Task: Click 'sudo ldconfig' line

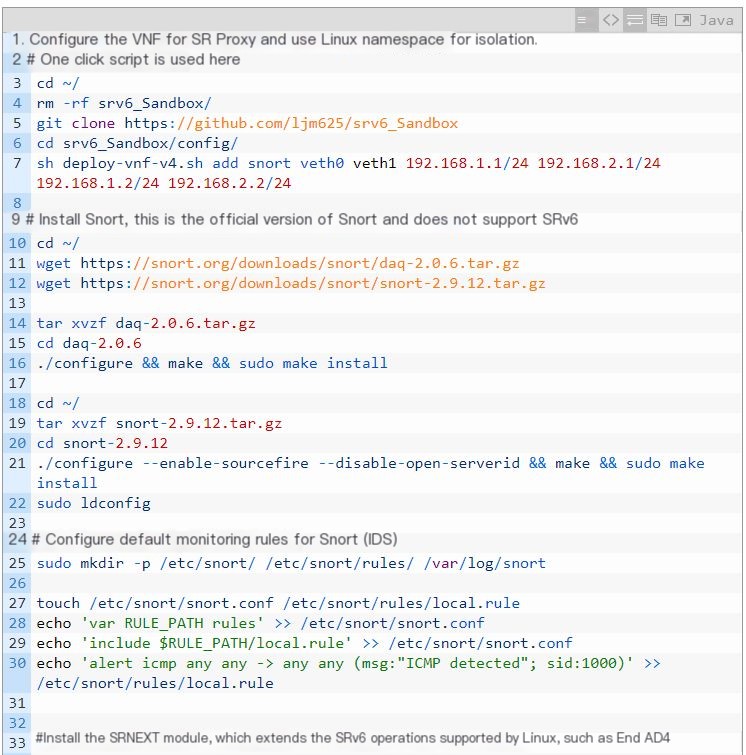Action: (93, 503)
